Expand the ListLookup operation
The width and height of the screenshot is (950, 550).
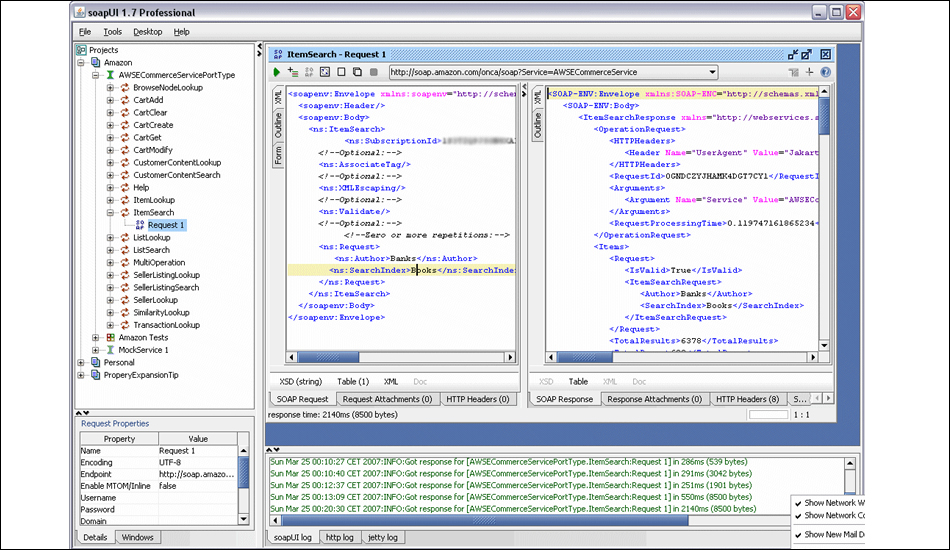[110, 237]
